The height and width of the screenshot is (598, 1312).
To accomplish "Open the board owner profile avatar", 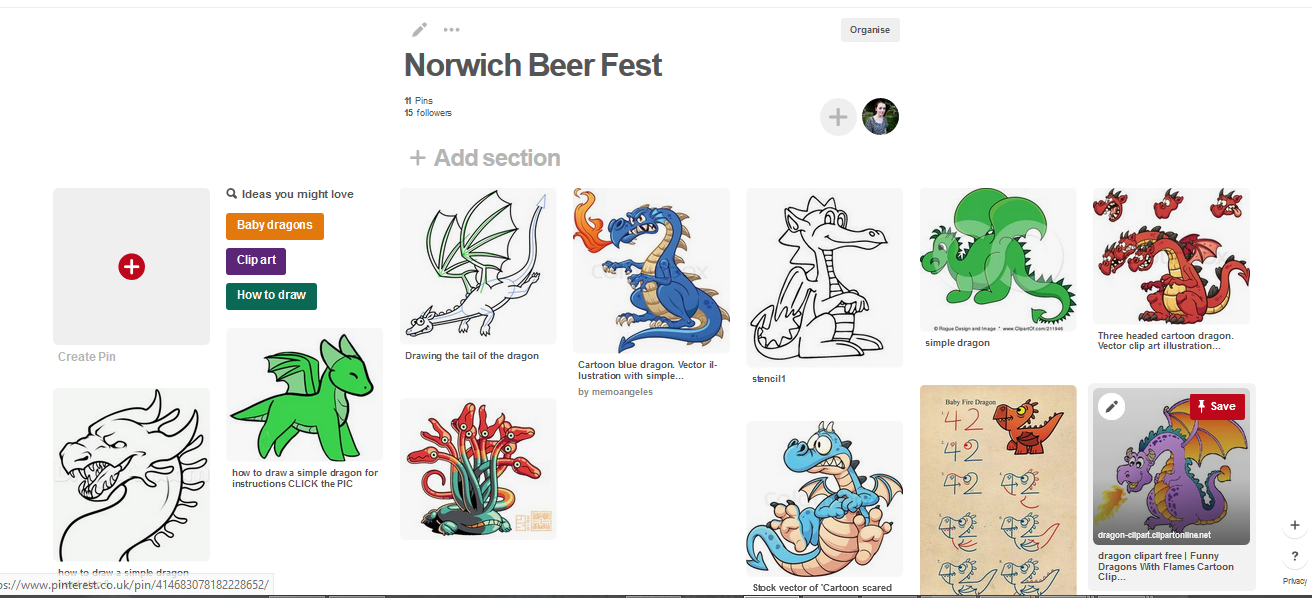I will (880, 117).
